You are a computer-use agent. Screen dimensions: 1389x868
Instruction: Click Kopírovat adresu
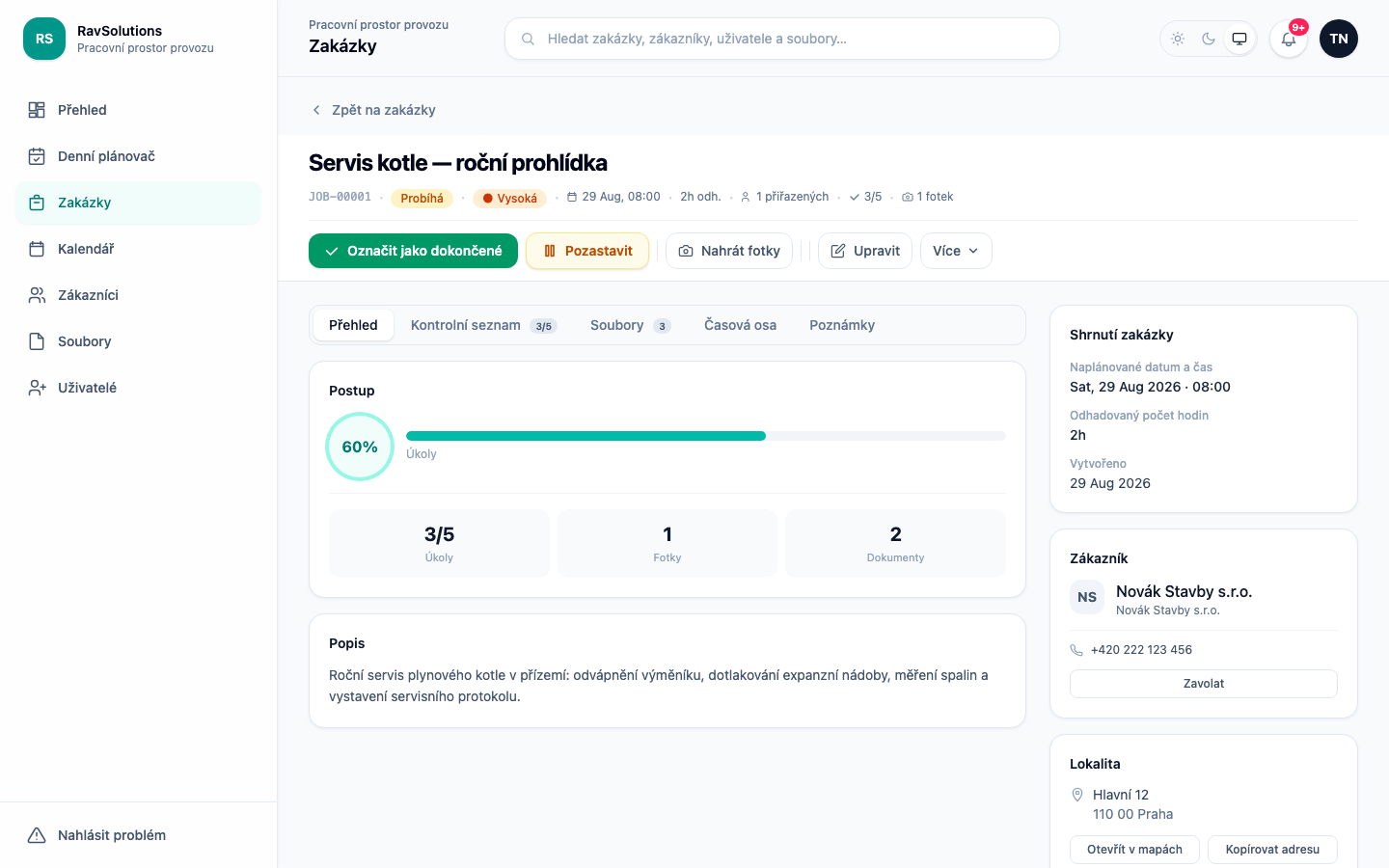1272,850
